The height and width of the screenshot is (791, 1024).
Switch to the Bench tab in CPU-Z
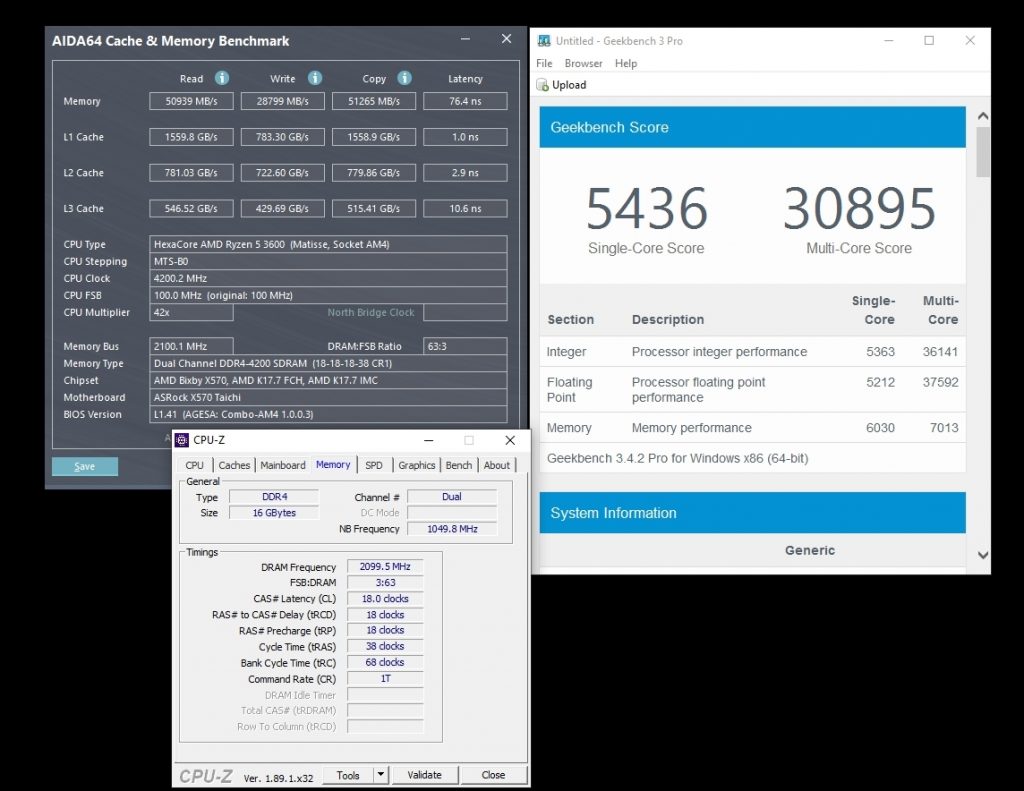pyautogui.click(x=458, y=465)
